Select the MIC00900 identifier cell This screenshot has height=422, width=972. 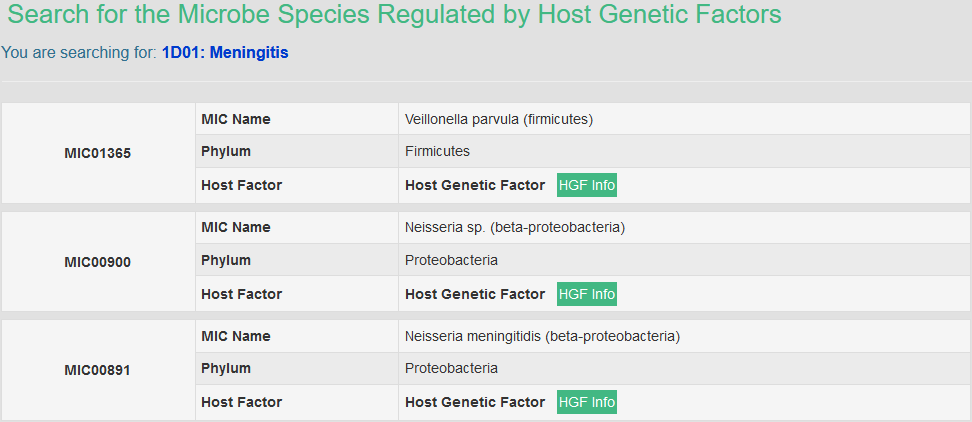(98, 262)
